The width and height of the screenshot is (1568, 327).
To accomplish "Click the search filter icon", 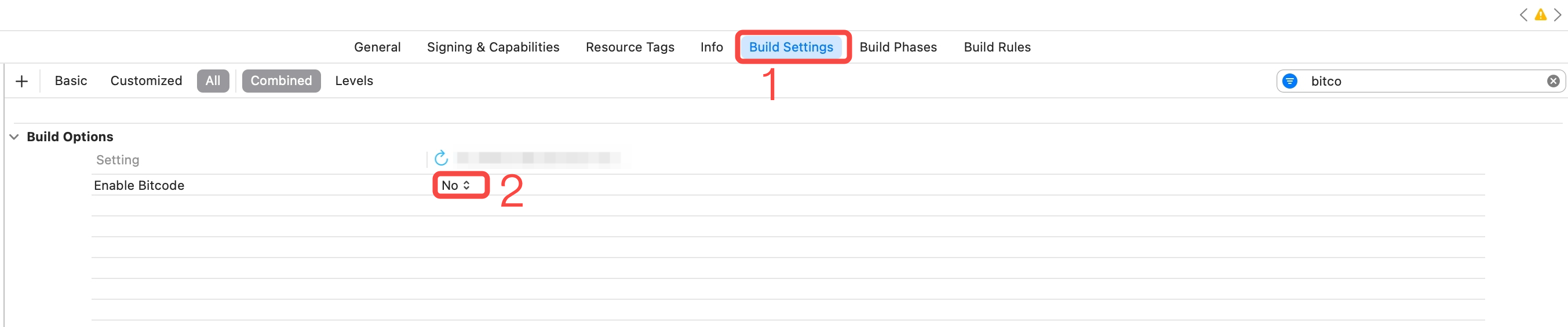I will coord(1289,81).
